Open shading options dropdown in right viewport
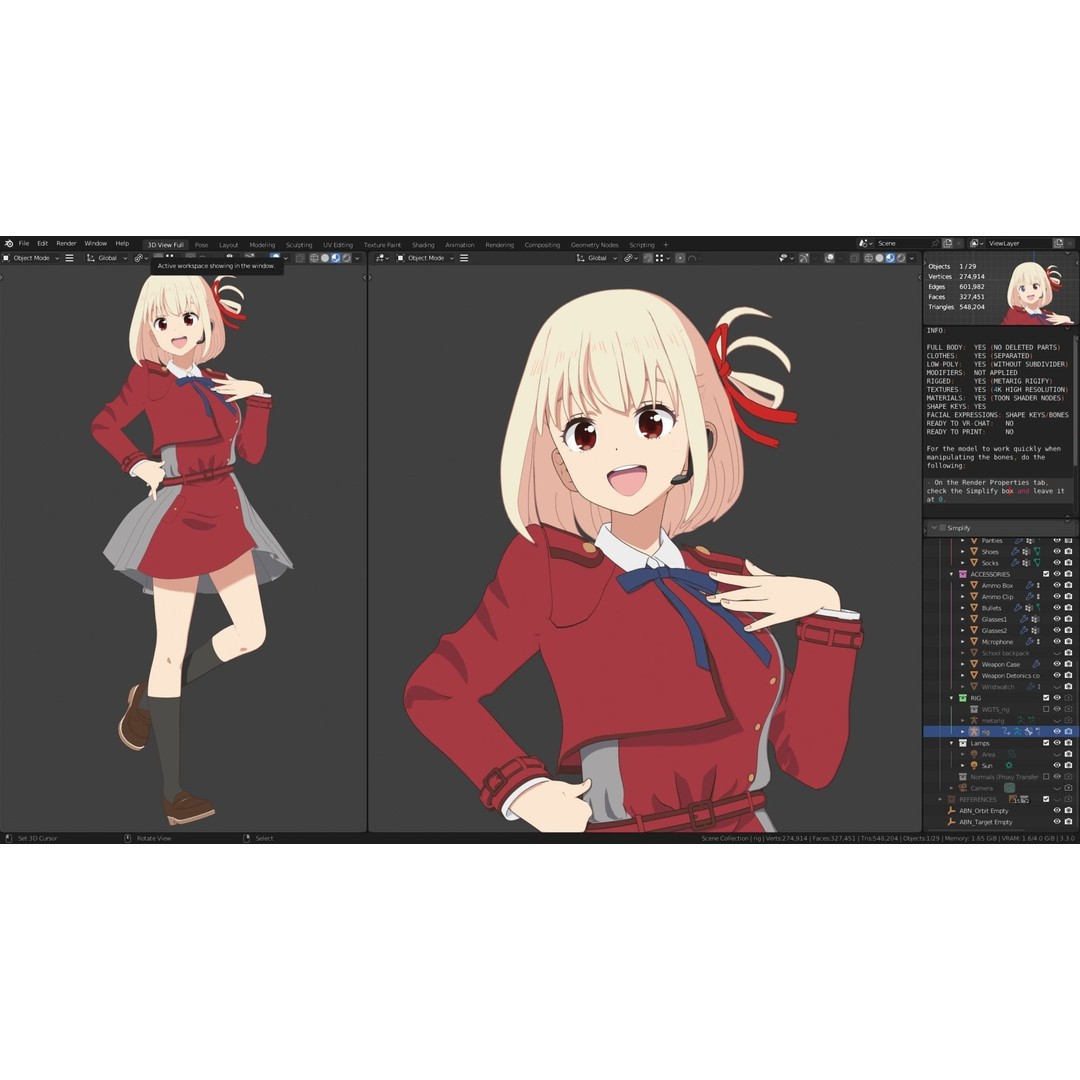 click(x=912, y=258)
